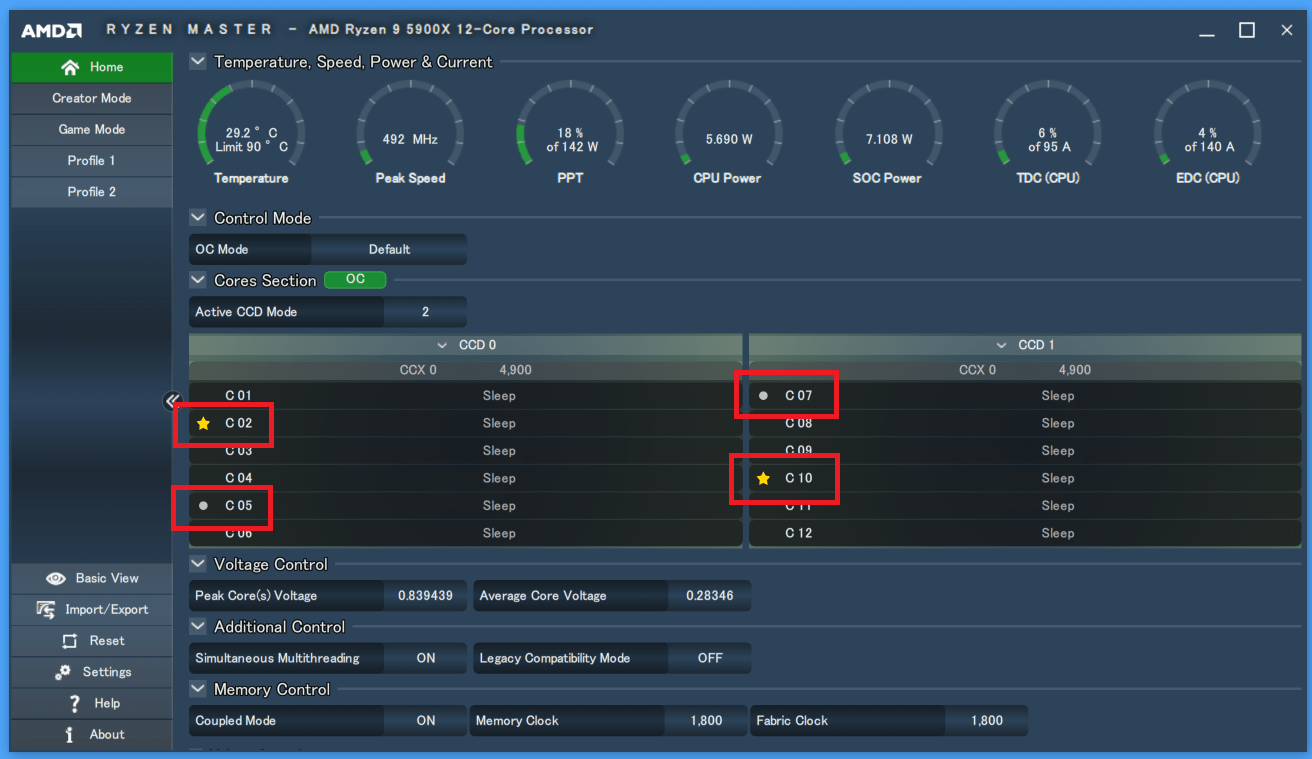
Task: Collapse the Control Mode section
Action: point(197,218)
